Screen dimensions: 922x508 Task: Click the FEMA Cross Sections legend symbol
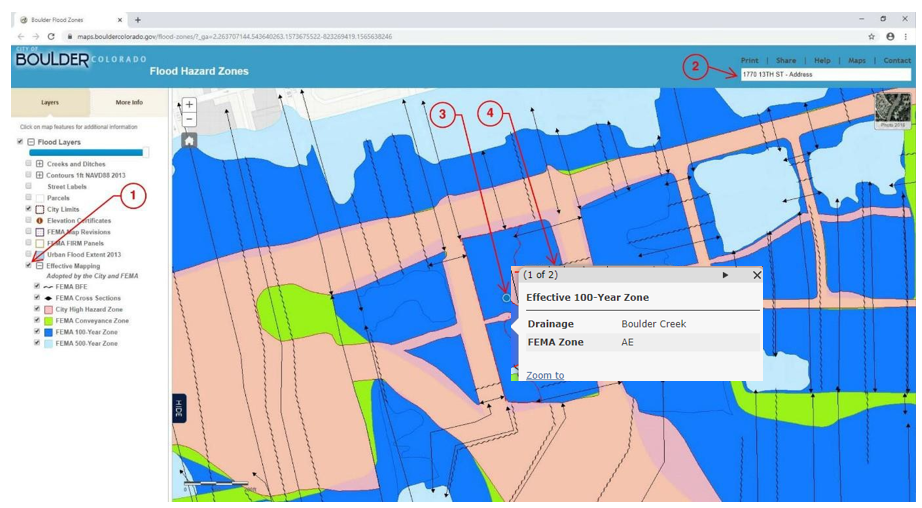point(48,298)
